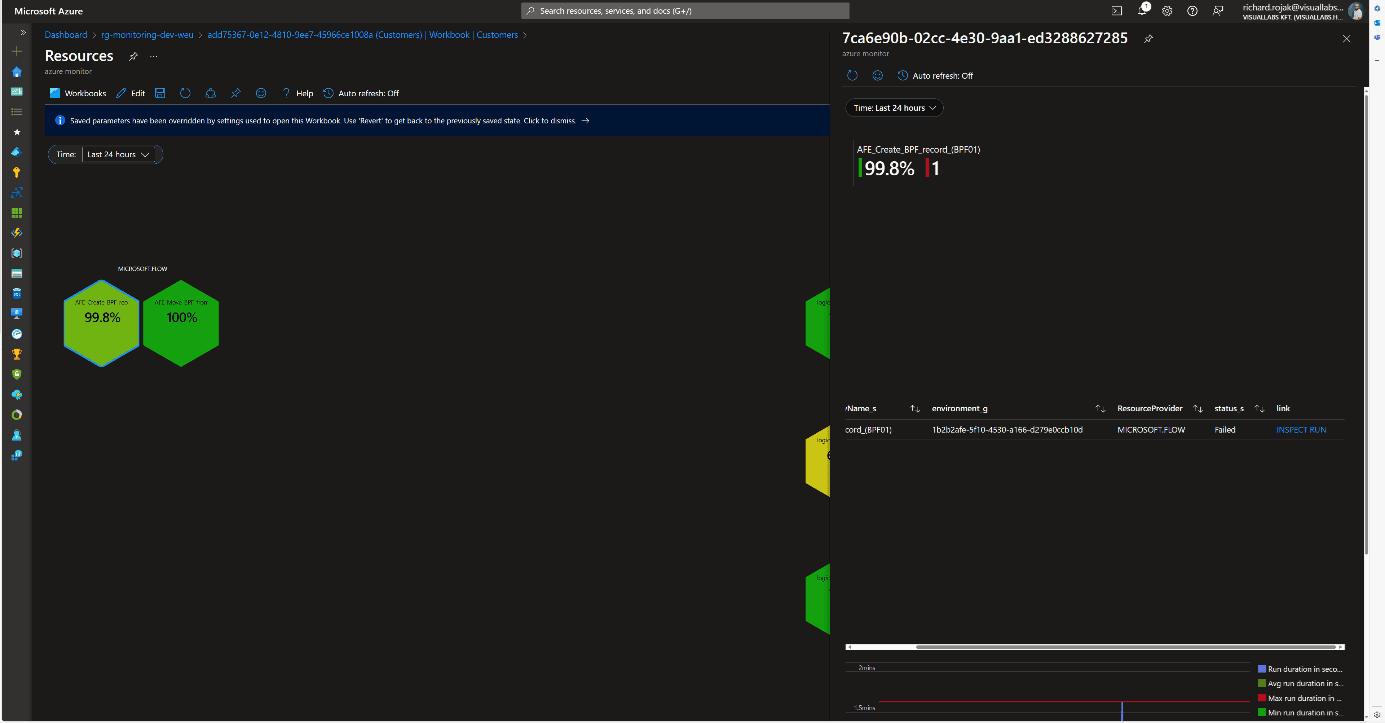Toggle Min run duration legend swatch
This screenshot has height=723, width=1385.
click(1262, 712)
